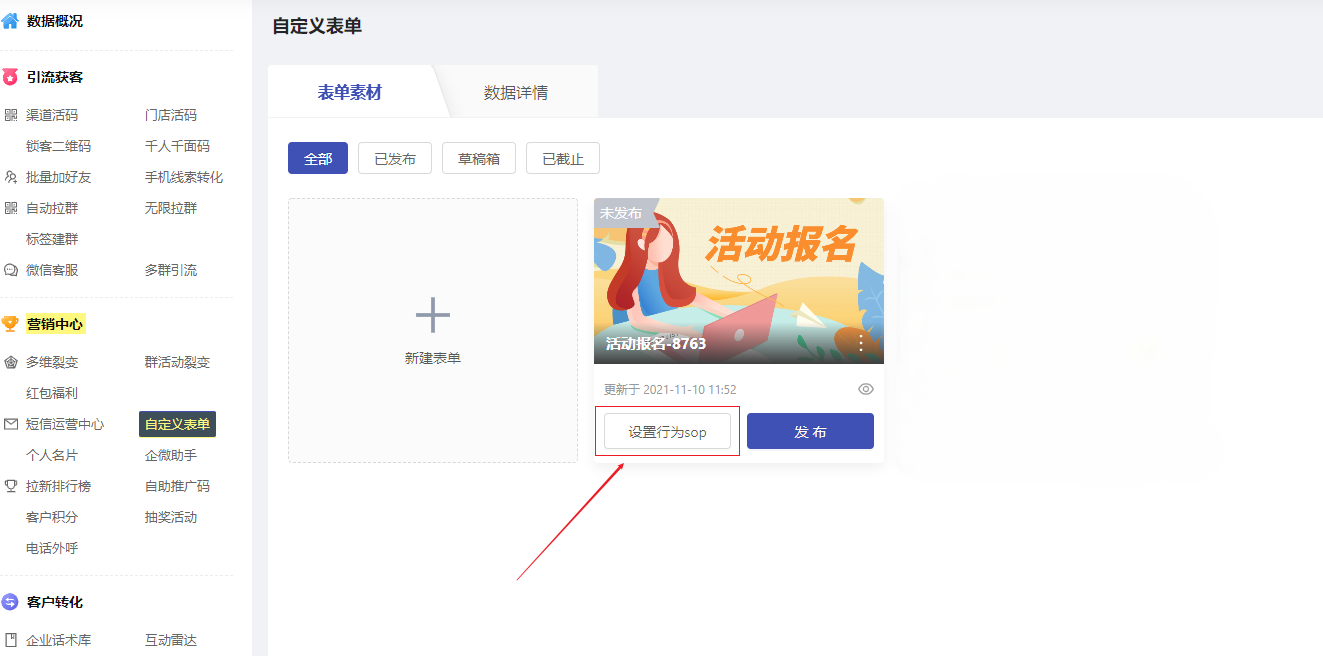The image size is (1323, 656).
Task: Click the QR icon beside 渠道活码
Action: (x=11, y=115)
